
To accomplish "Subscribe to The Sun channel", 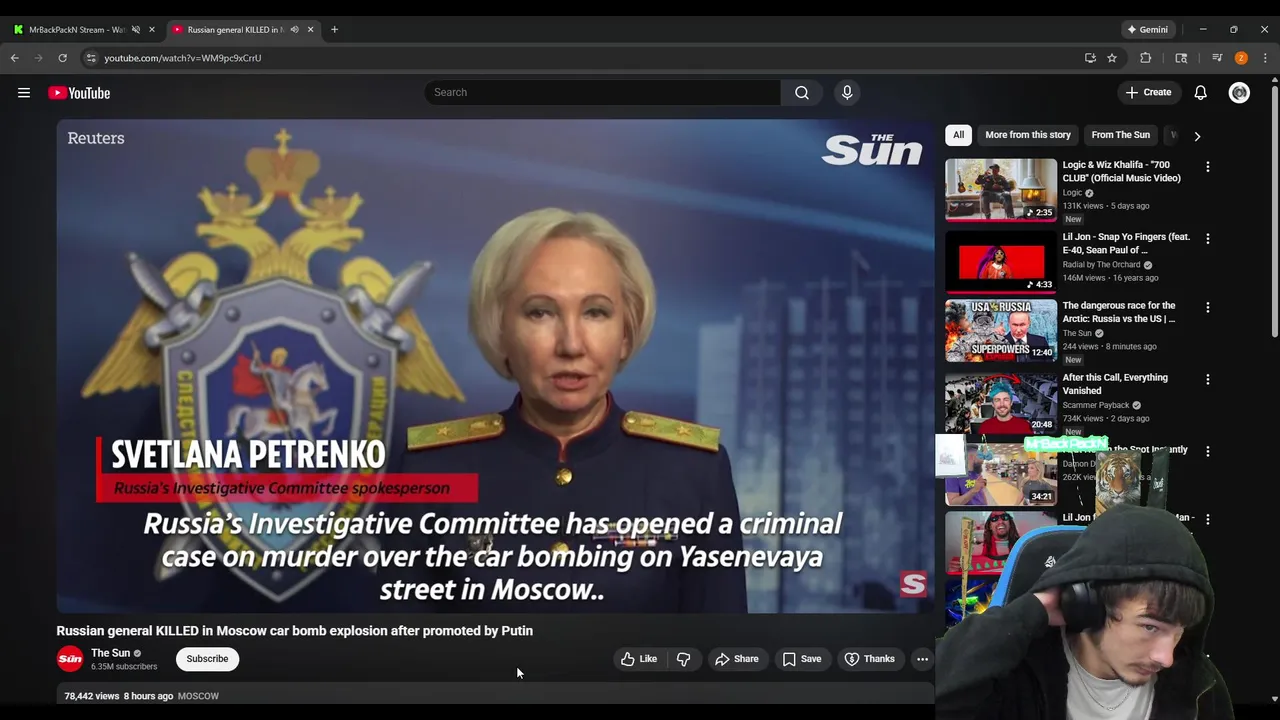I will point(207,659).
